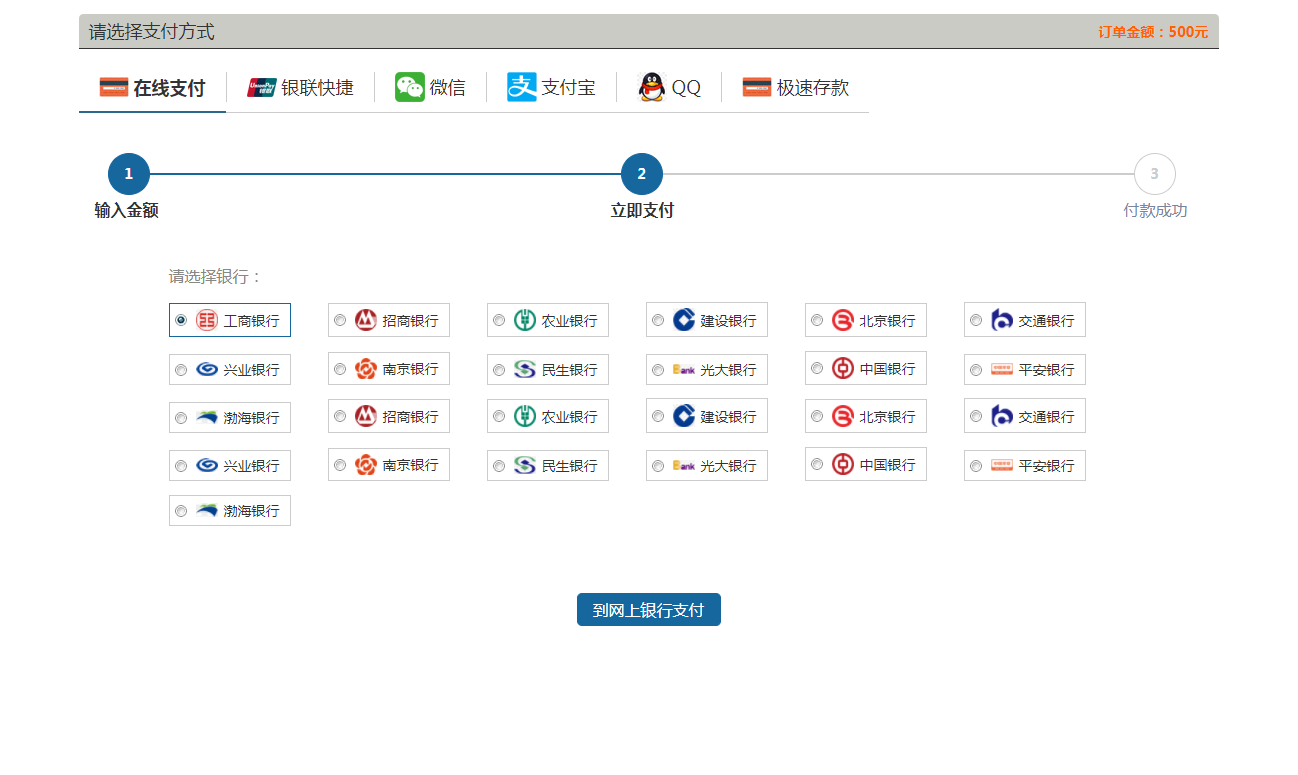This screenshot has width=1298, height=775.
Task: Click the 订单金额：500元 text
Action: coord(1153,32)
